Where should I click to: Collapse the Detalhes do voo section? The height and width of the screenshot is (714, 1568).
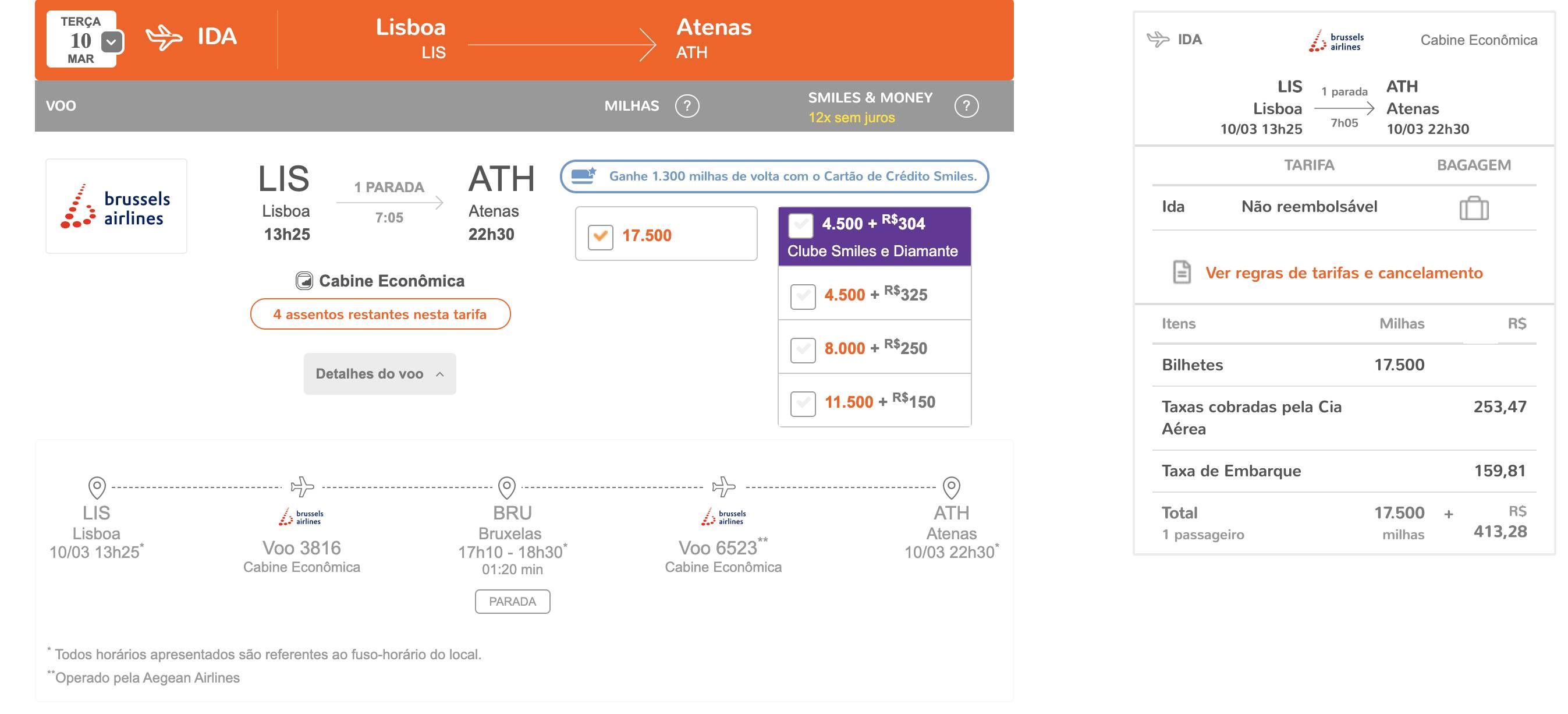(380, 373)
